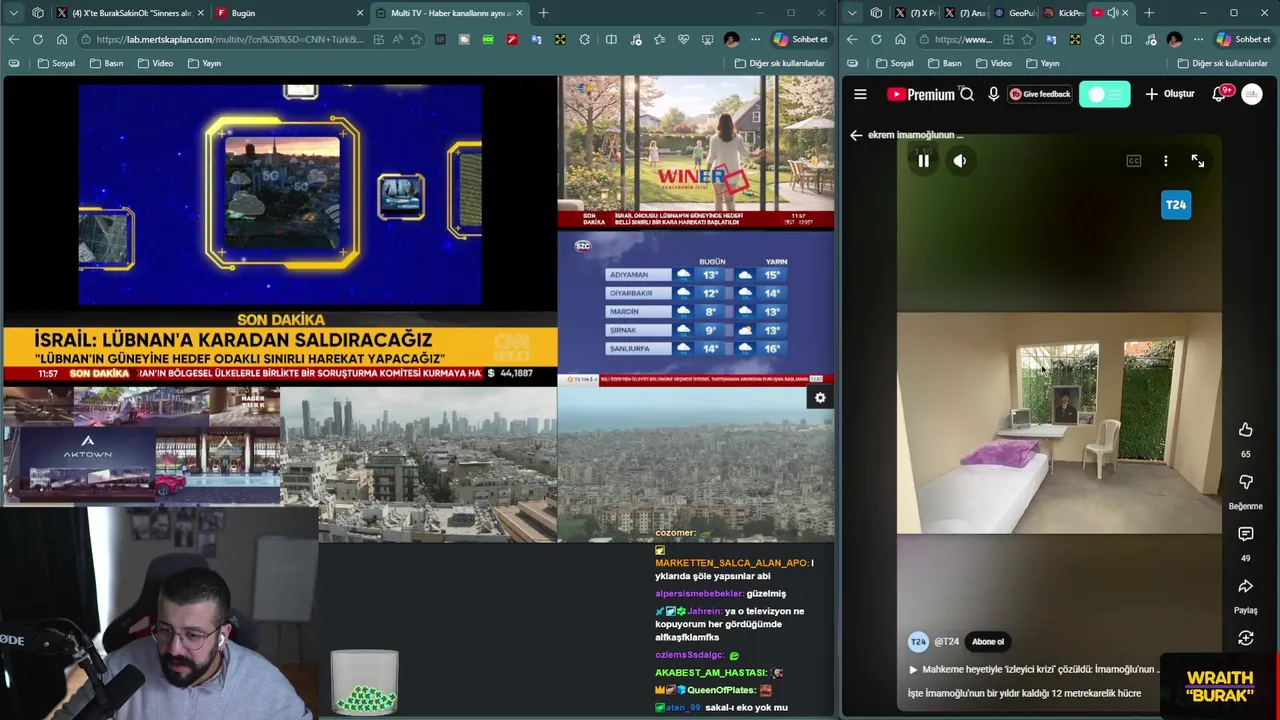The height and width of the screenshot is (720, 1280).
Task: Expand the Shorts video to fullscreen
Action: (x=1198, y=161)
